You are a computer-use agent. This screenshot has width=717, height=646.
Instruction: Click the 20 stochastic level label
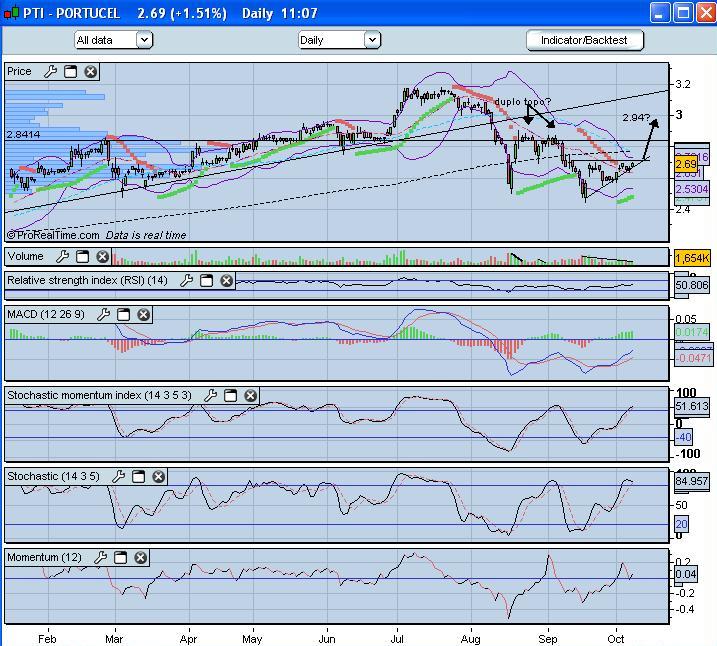pyautogui.click(x=681, y=524)
